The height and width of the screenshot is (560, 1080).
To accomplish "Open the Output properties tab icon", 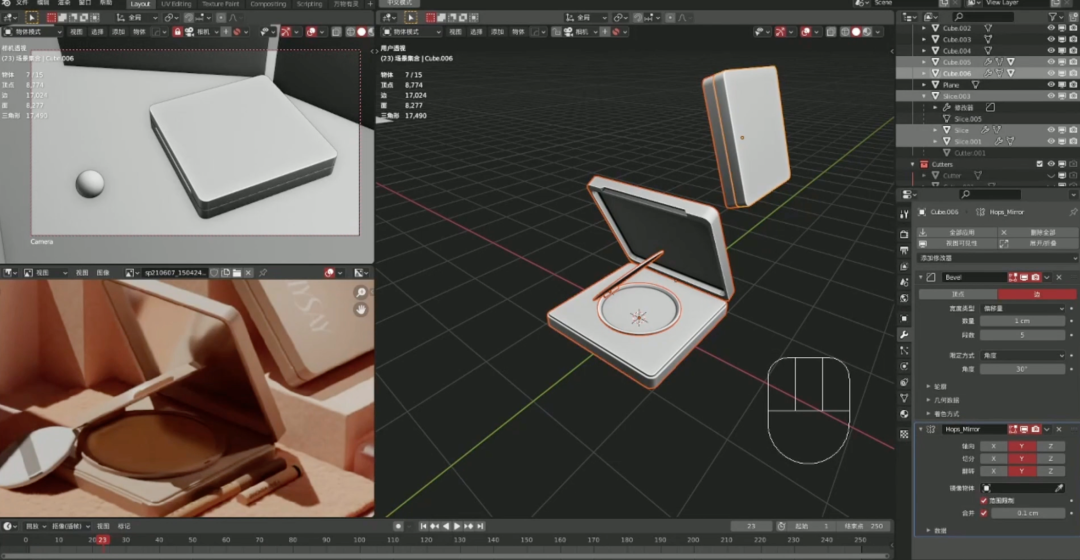I will (x=904, y=251).
